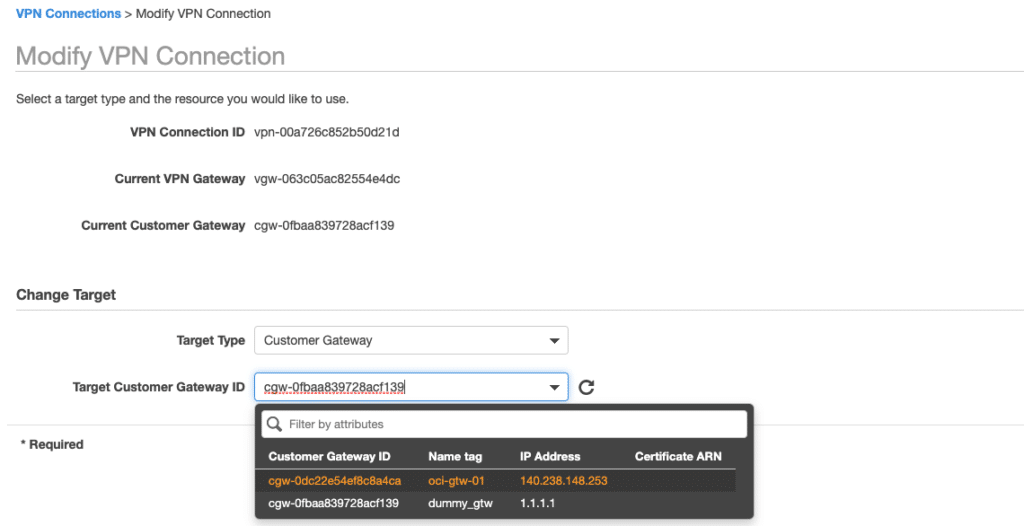The image size is (1024, 526).
Task: Expand the Target Type dropdown arrow
Action: pos(554,341)
